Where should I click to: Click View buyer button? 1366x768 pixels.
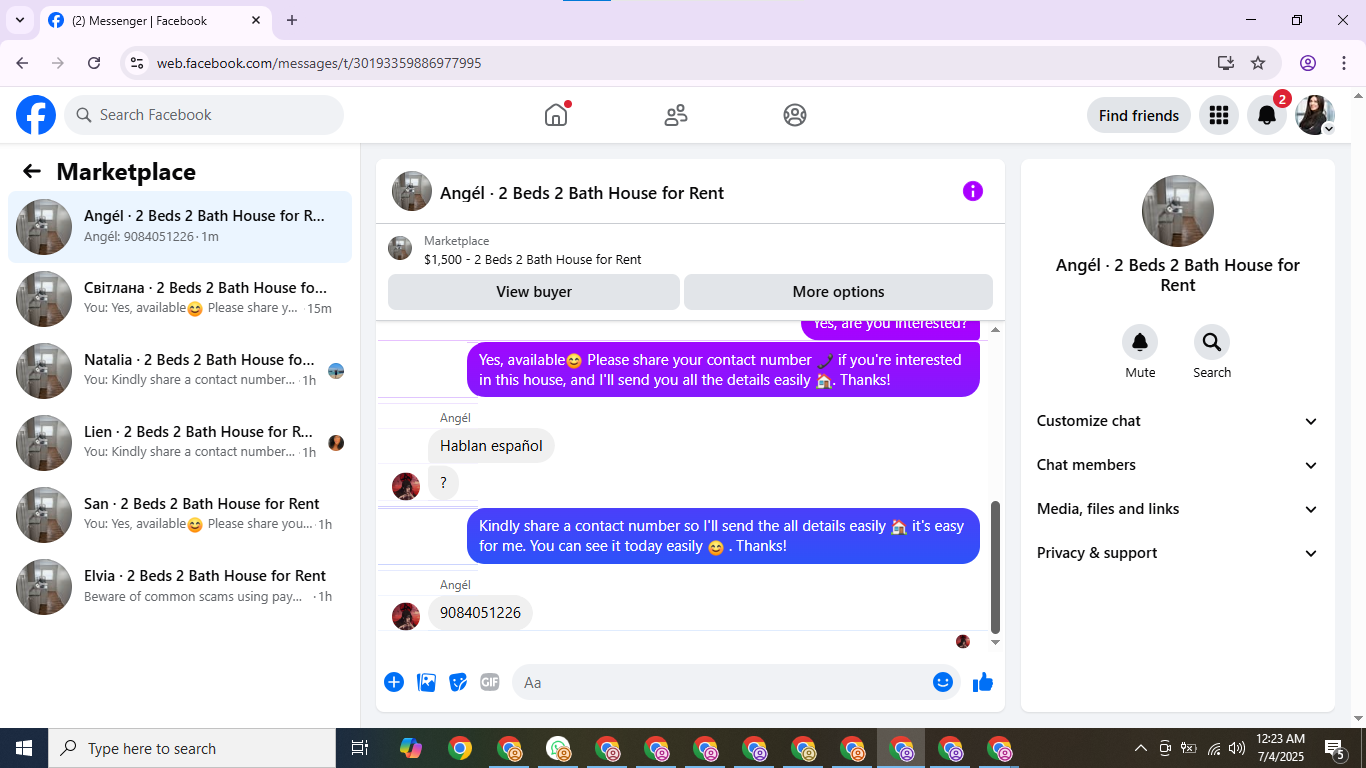534,292
